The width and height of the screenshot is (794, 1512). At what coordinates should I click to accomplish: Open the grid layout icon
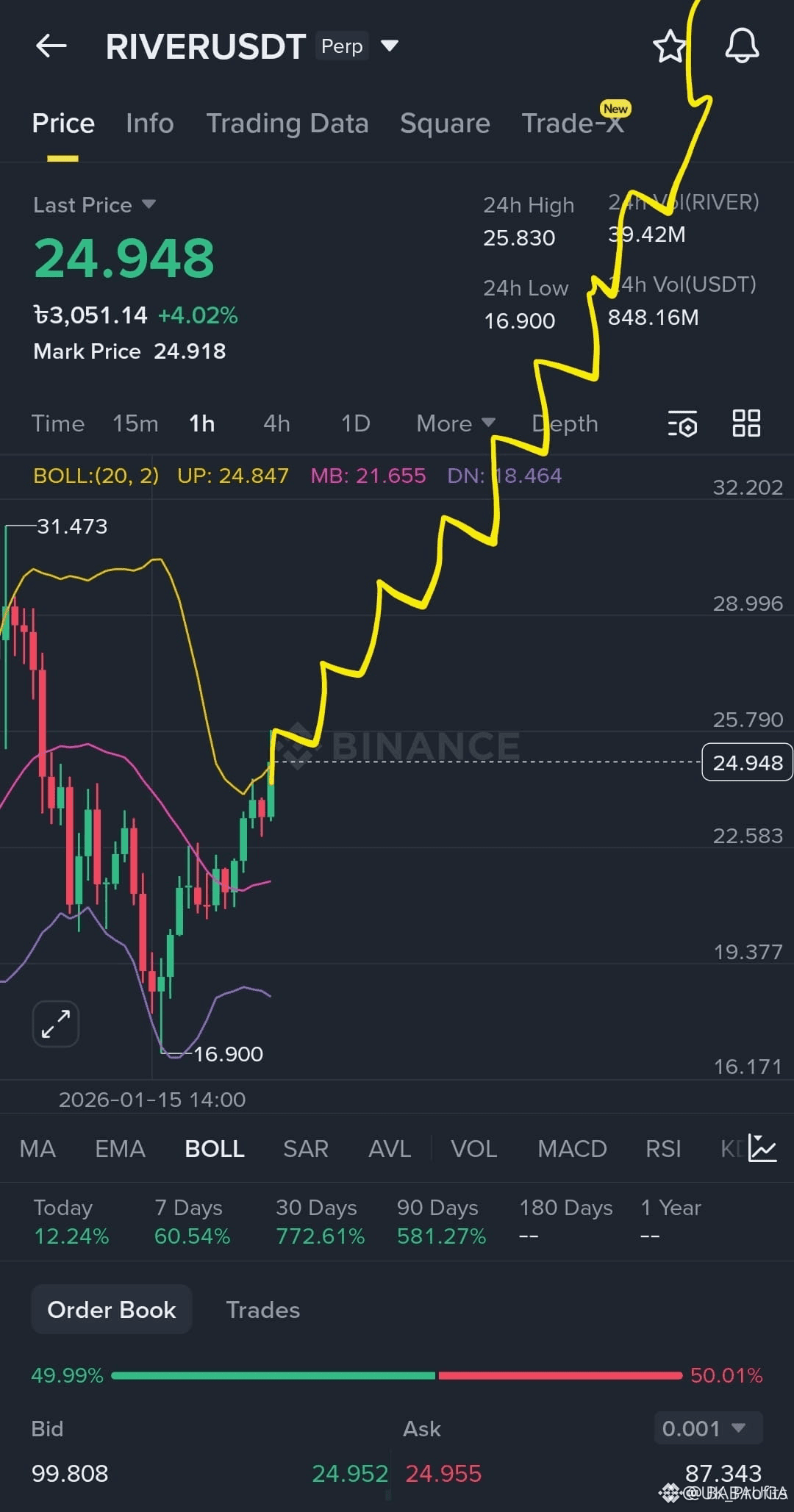[x=746, y=423]
